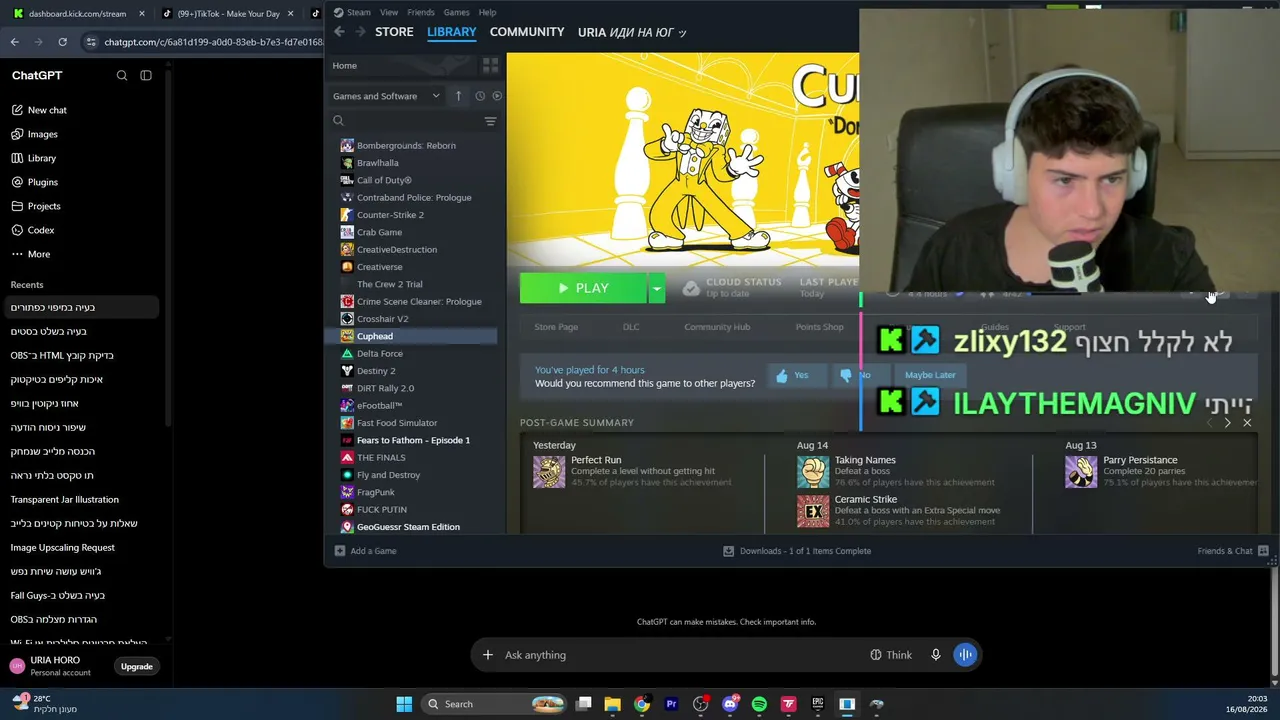Add attachment with plus icon in ChatGPT
1280x720 pixels.
pos(488,655)
